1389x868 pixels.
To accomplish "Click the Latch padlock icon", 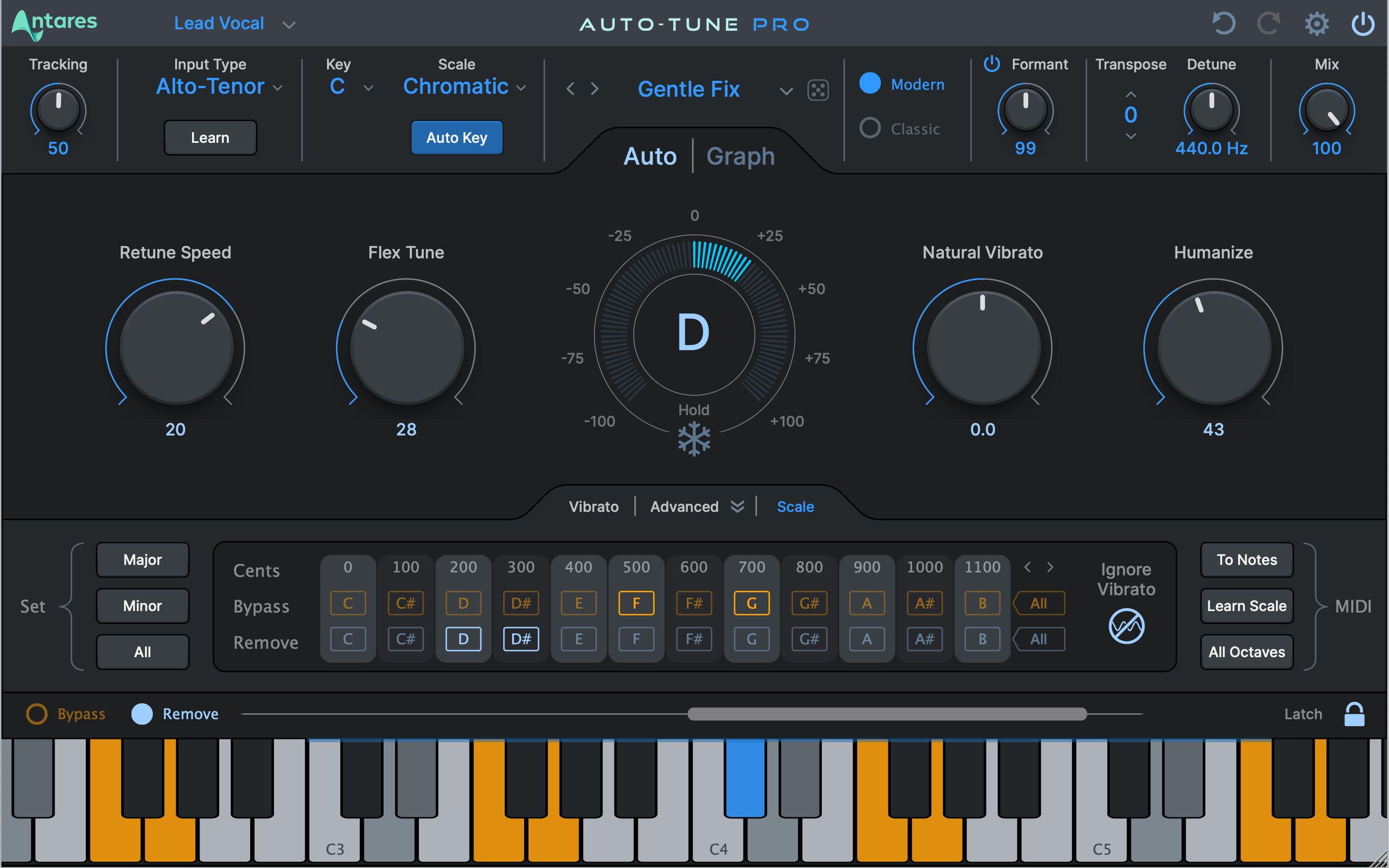I will click(x=1354, y=714).
